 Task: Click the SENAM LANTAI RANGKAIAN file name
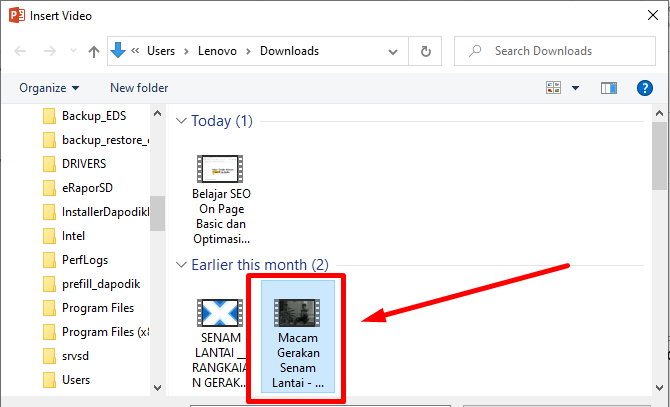tap(220, 360)
